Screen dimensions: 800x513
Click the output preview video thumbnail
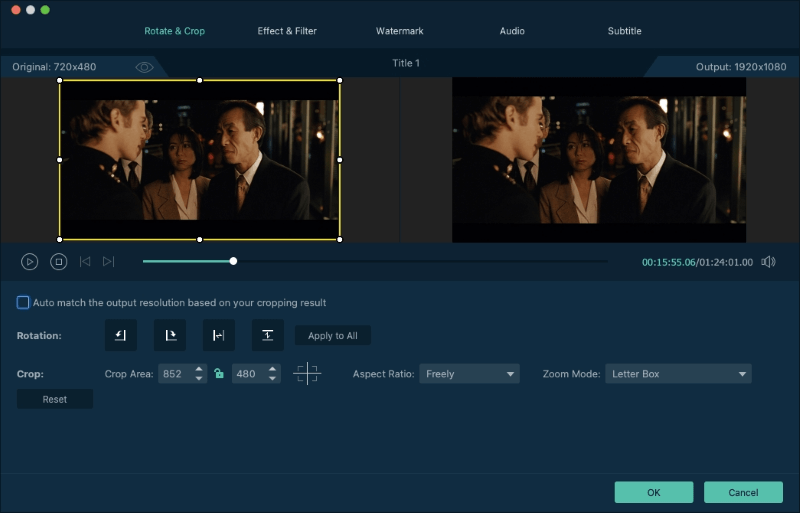click(599, 160)
